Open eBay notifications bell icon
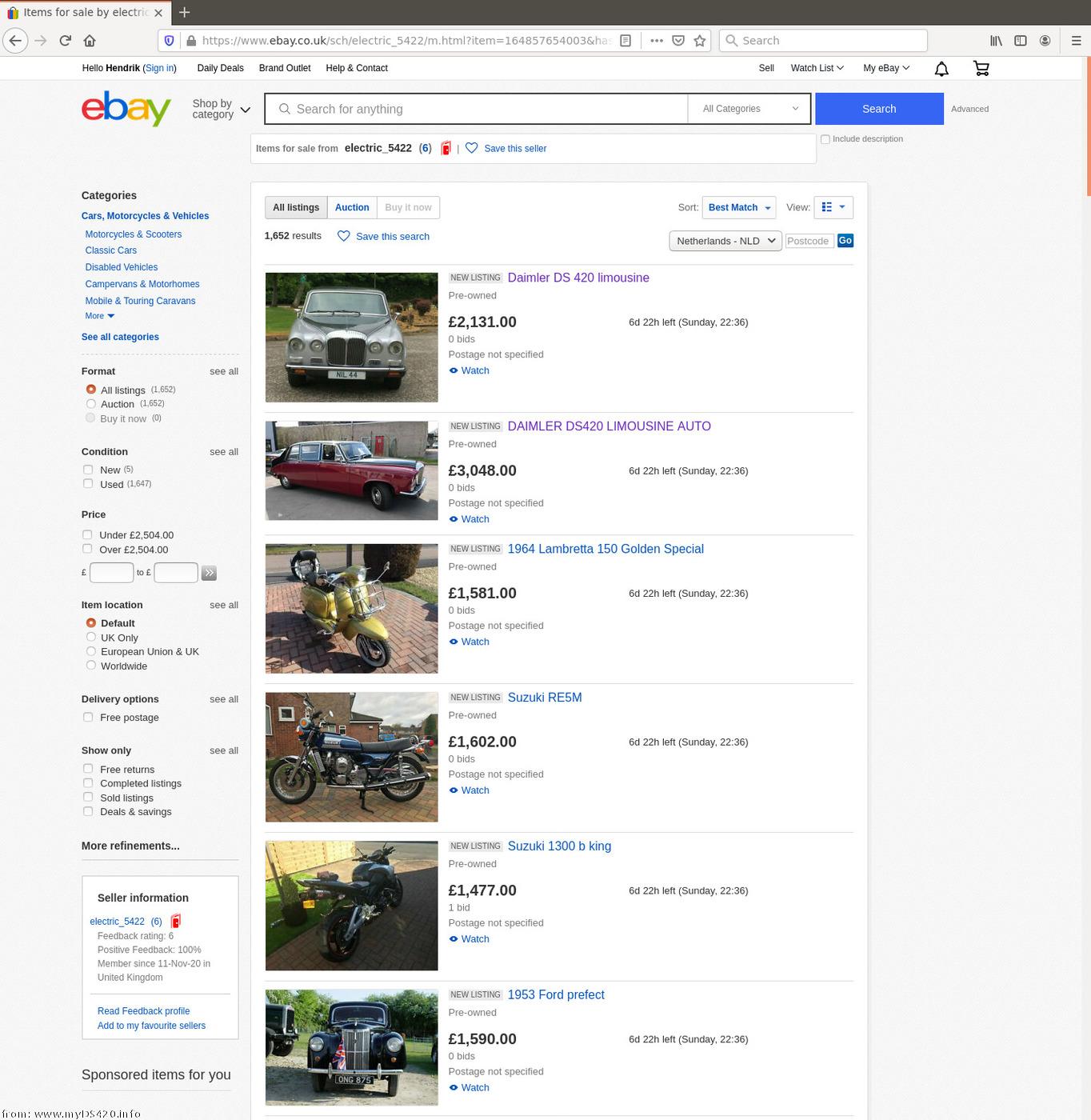Viewport: 1091px width, 1120px height. point(941,69)
